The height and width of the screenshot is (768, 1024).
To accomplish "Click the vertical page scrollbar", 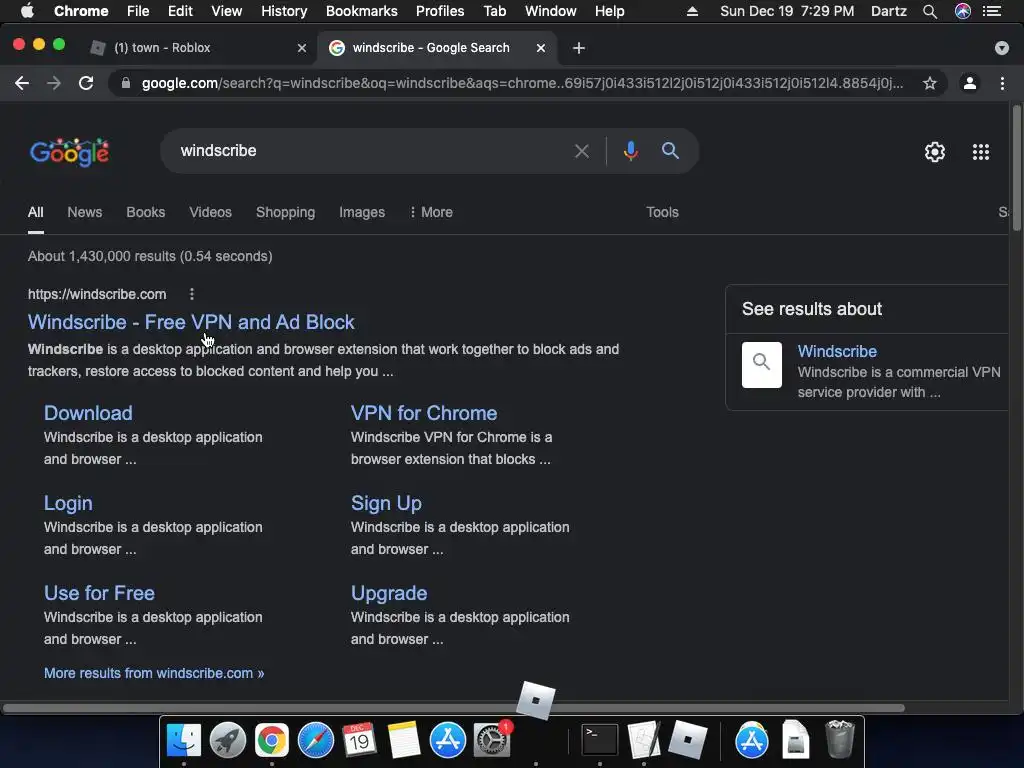I will click(x=1017, y=168).
